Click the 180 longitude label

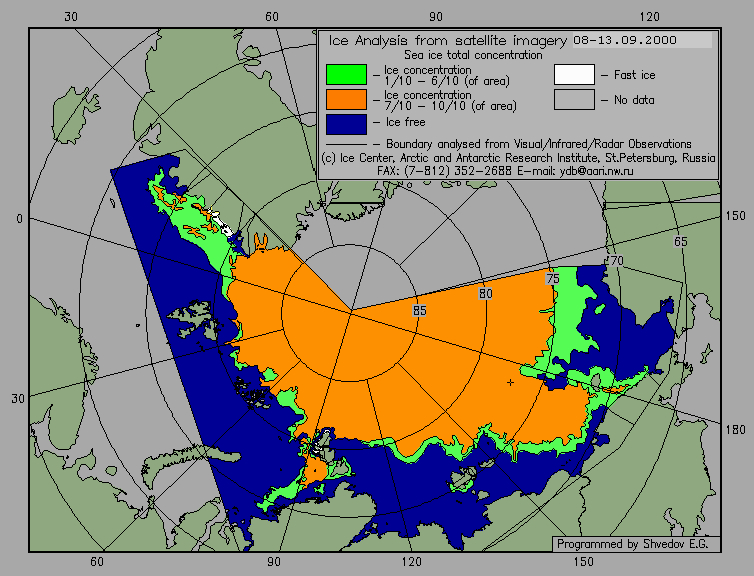[735, 430]
